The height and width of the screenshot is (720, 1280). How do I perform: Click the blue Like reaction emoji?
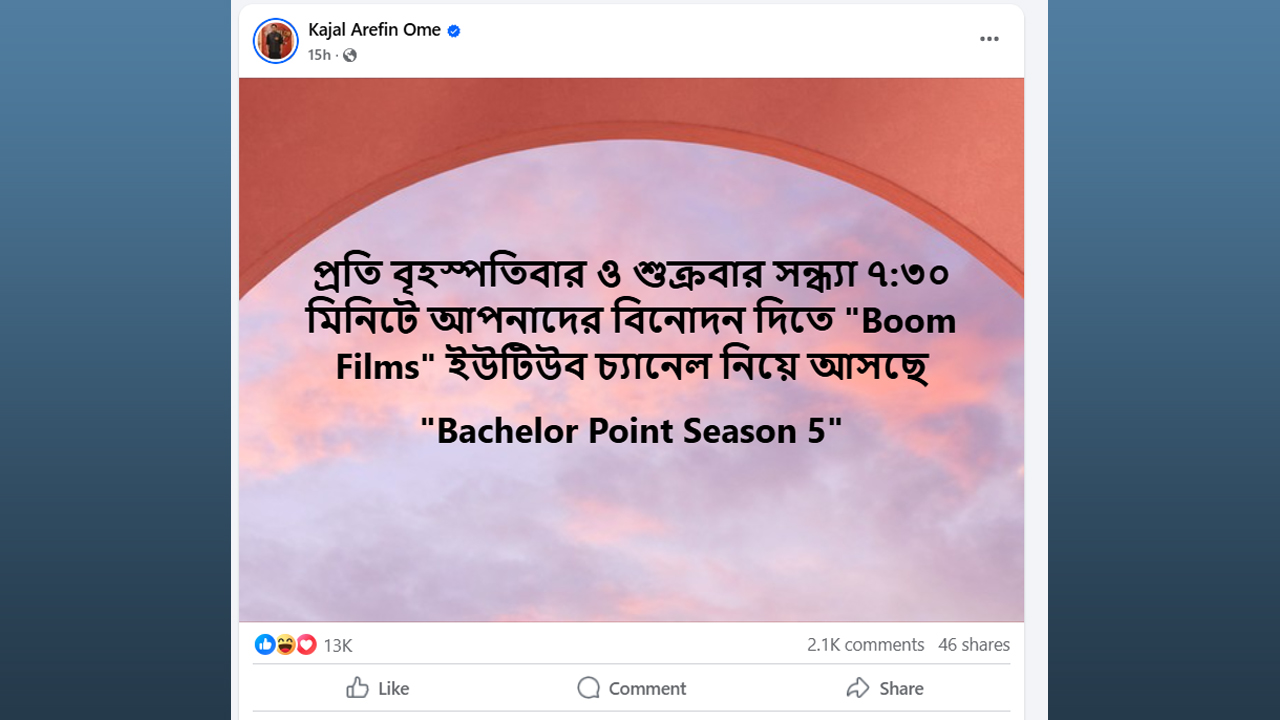265,645
